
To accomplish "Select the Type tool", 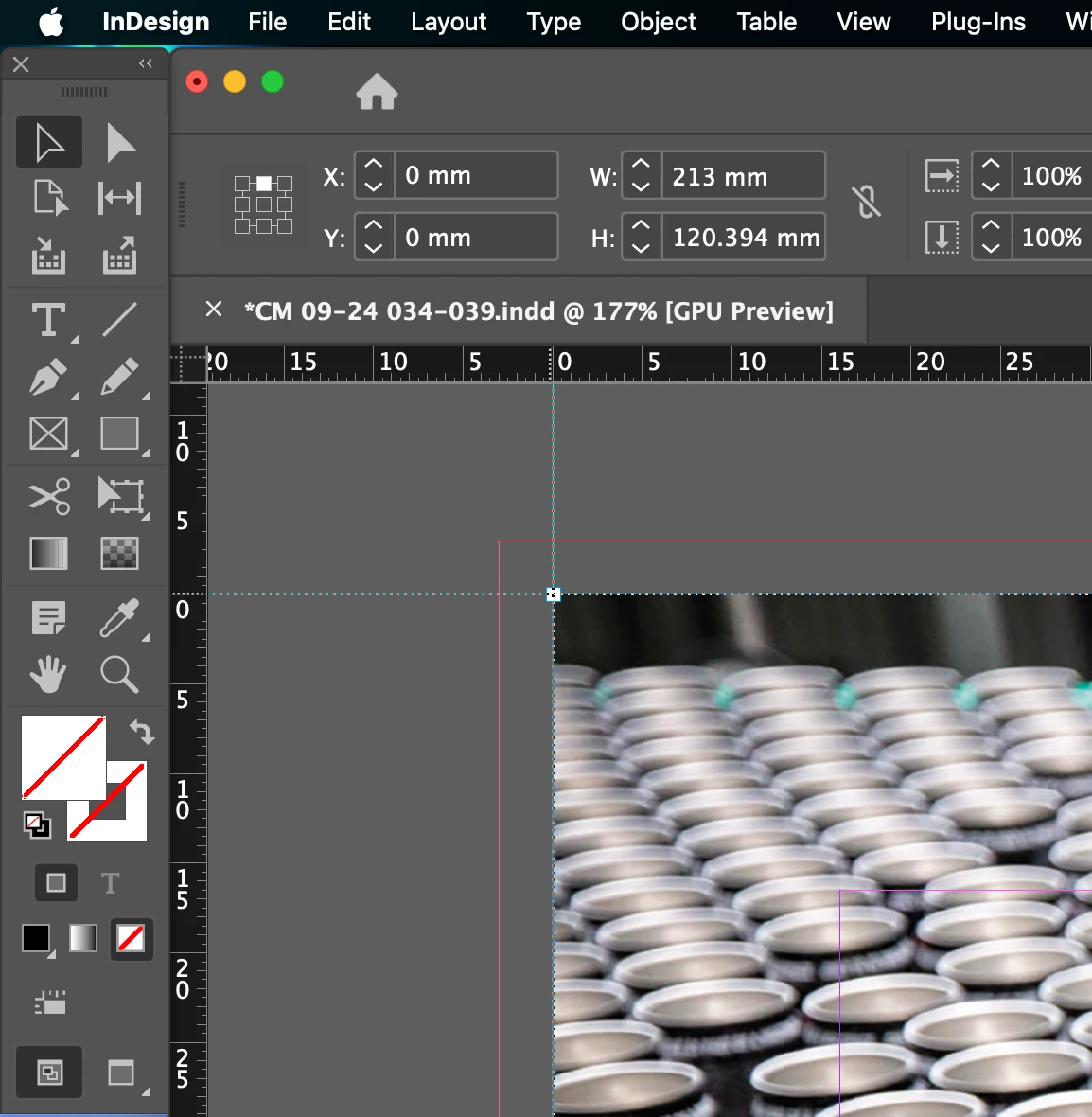I will pyautogui.click(x=49, y=320).
